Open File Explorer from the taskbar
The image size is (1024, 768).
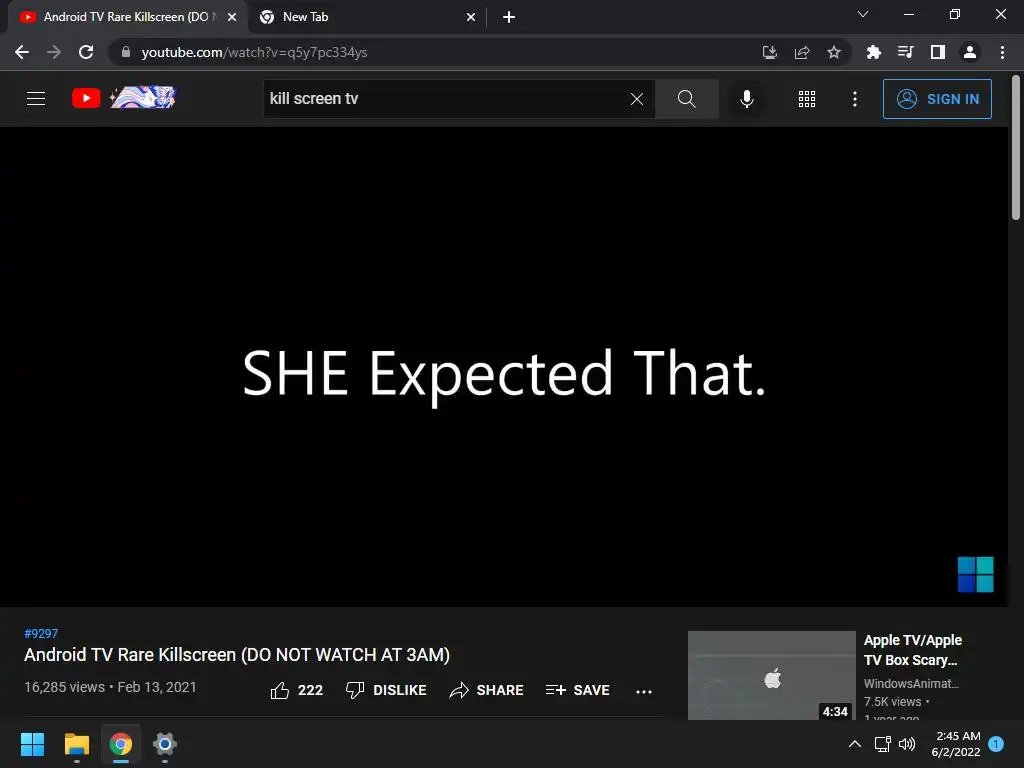click(76, 744)
